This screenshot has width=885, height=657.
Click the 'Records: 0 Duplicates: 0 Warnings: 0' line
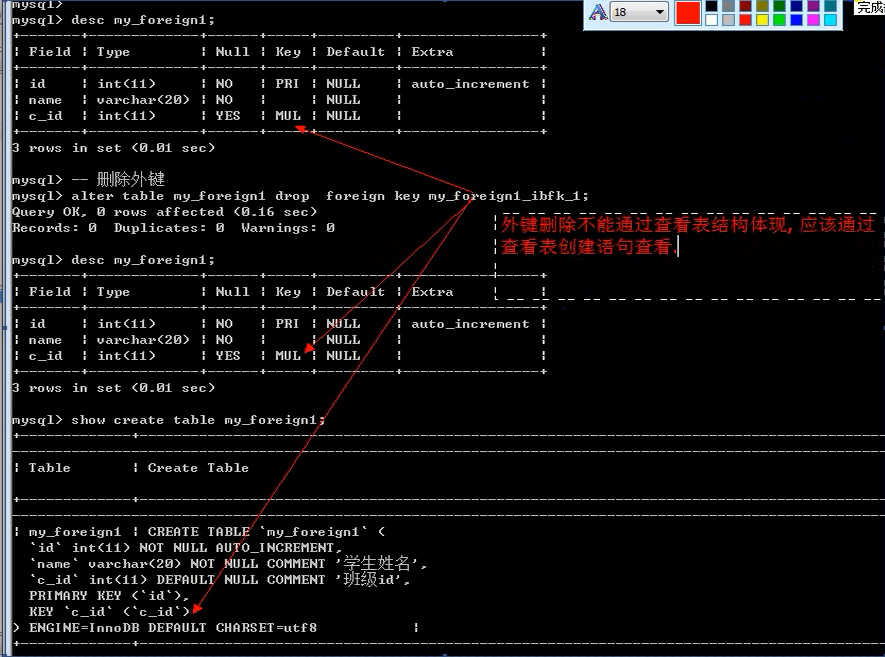[173, 227]
